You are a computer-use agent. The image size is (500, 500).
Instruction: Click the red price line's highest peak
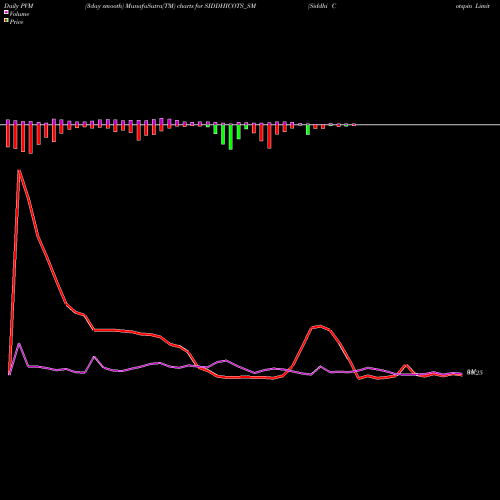pyautogui.click(x=19, y=171)
